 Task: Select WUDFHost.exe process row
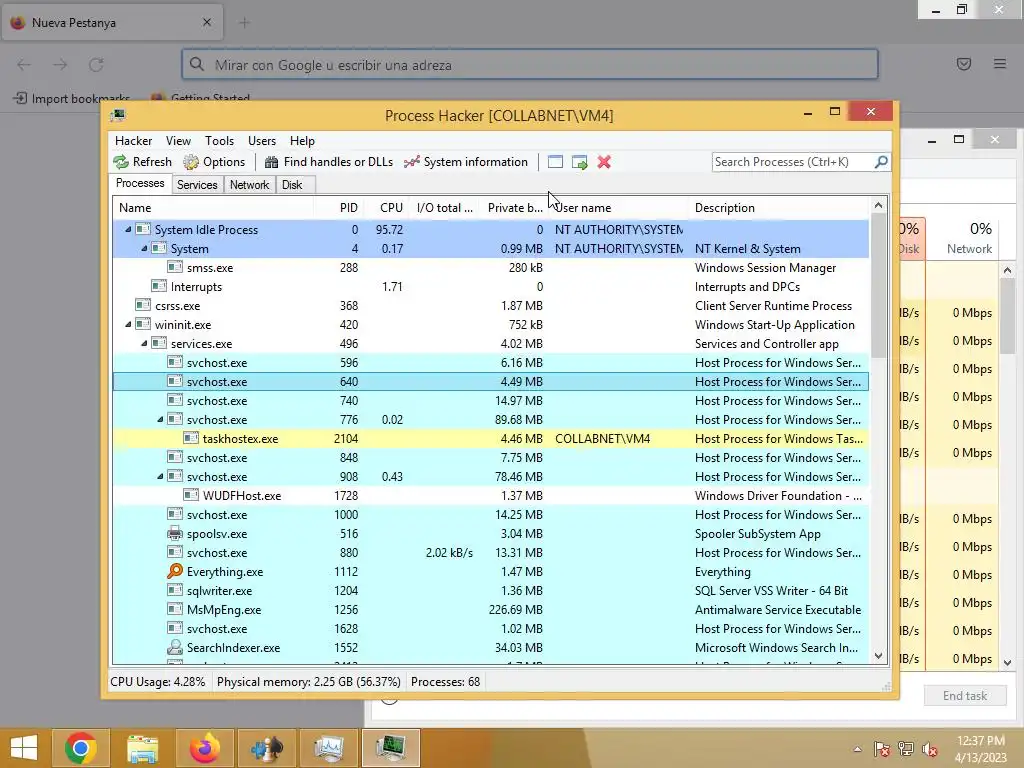pos(490,496)
